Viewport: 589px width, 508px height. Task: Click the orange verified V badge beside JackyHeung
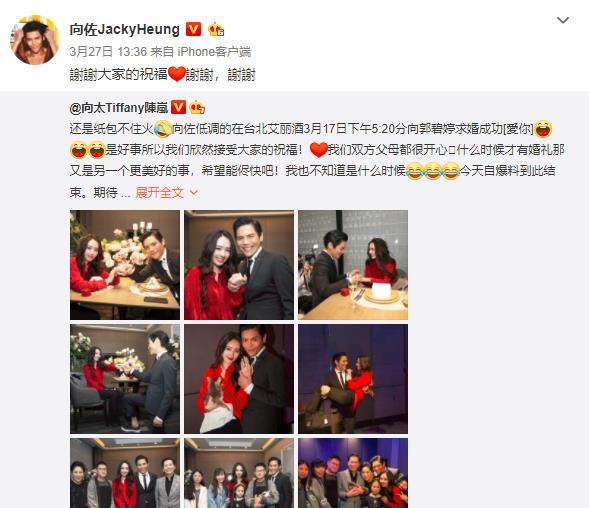click(x=193, y=29)
